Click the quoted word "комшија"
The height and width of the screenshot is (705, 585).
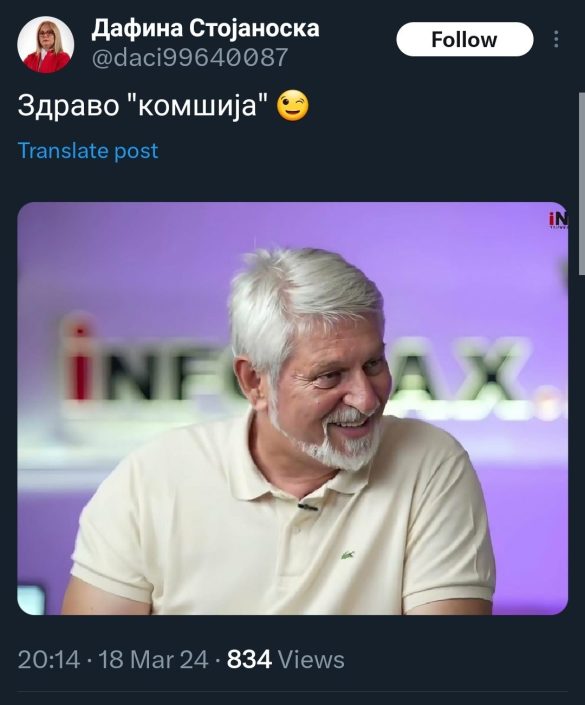point(199,107)
